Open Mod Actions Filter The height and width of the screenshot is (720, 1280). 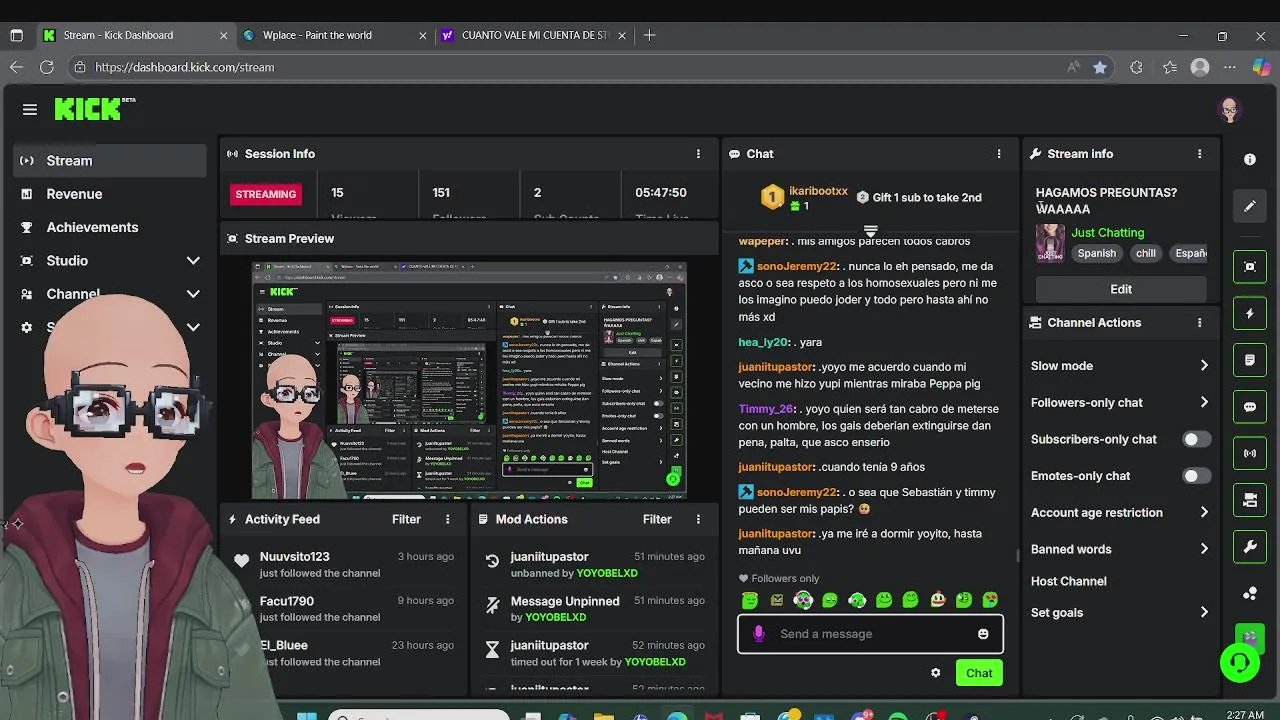657,519
